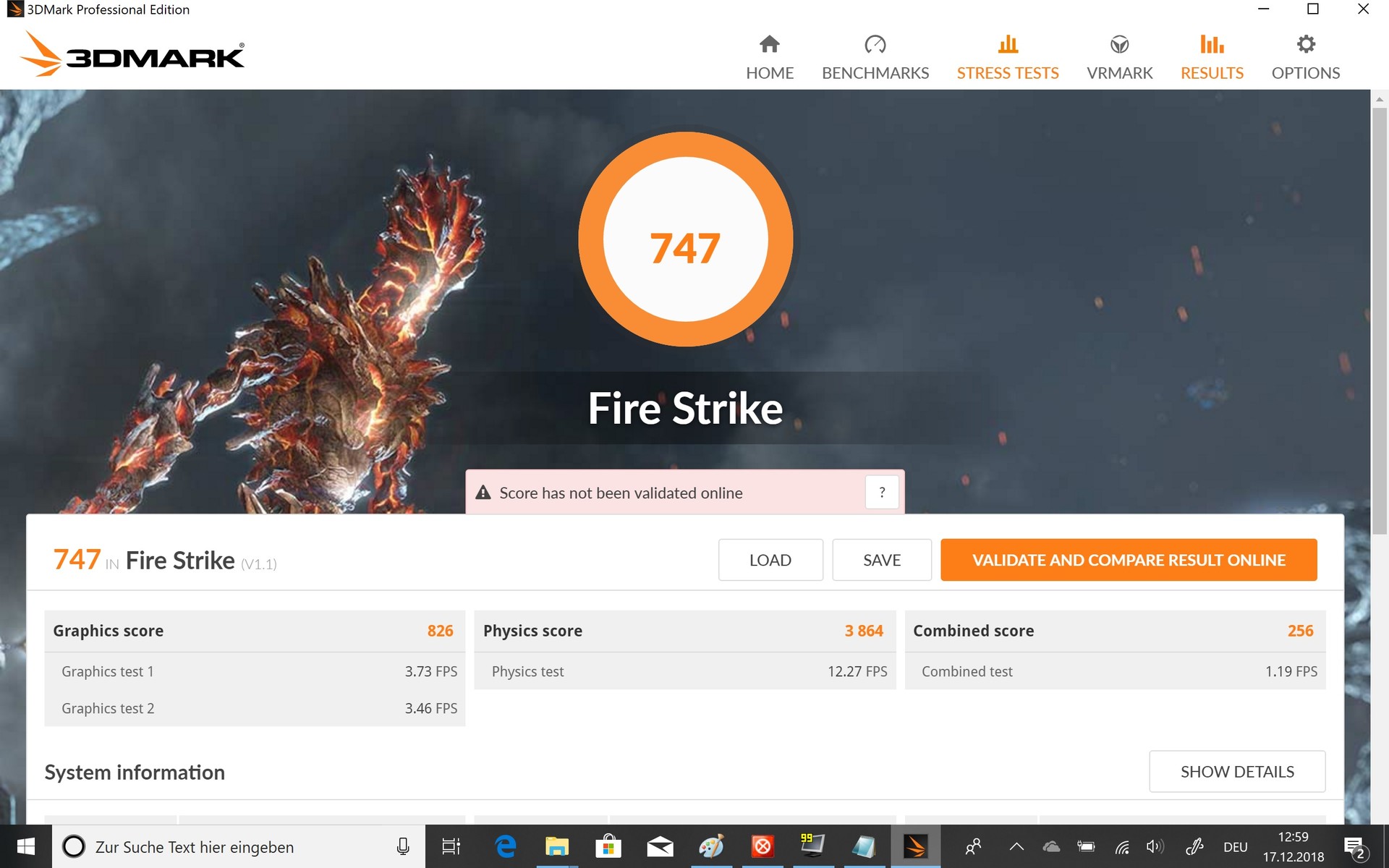Open the Microsoft Store taskbar icon

608,846
